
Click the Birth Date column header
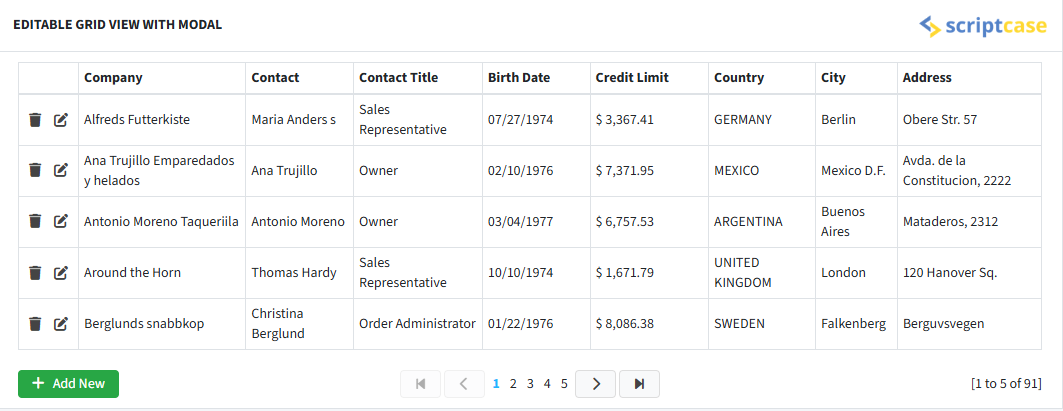click(x=518, y=78)
